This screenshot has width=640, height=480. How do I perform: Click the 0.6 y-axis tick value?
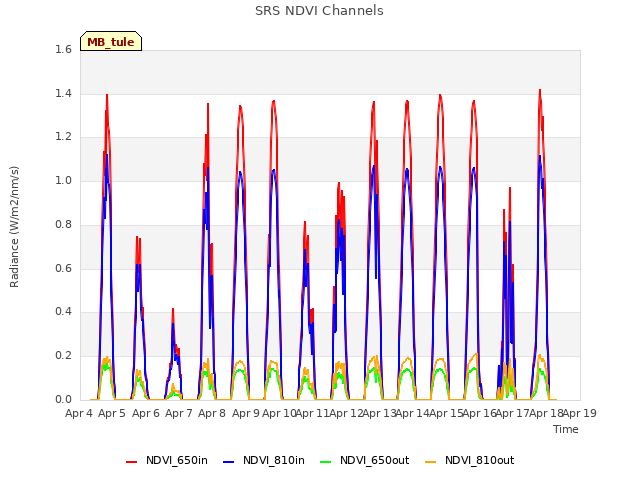click(x=63, y=268)
